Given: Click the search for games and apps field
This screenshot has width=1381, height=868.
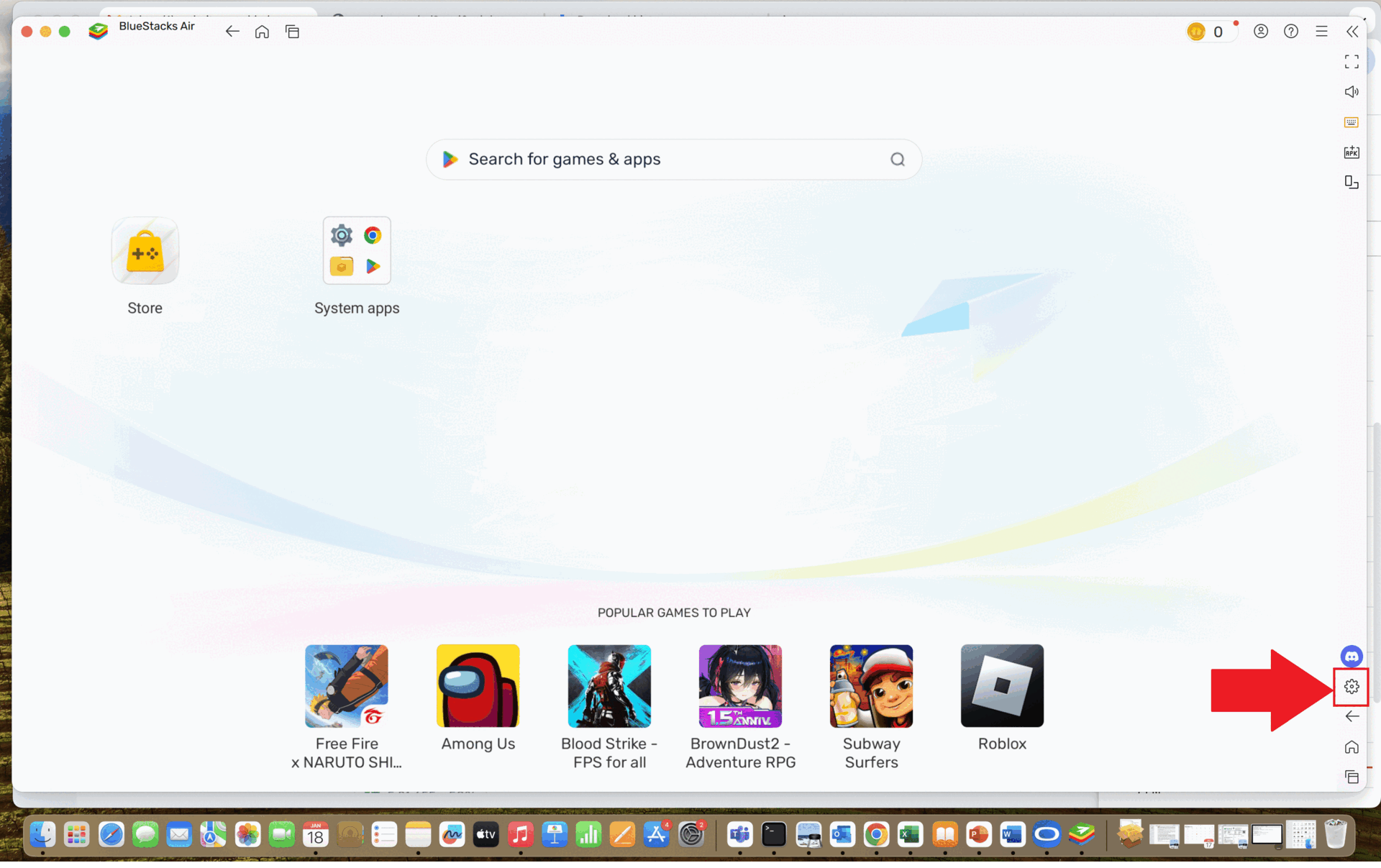Looking at the screenshot, I should click(673, 159).
